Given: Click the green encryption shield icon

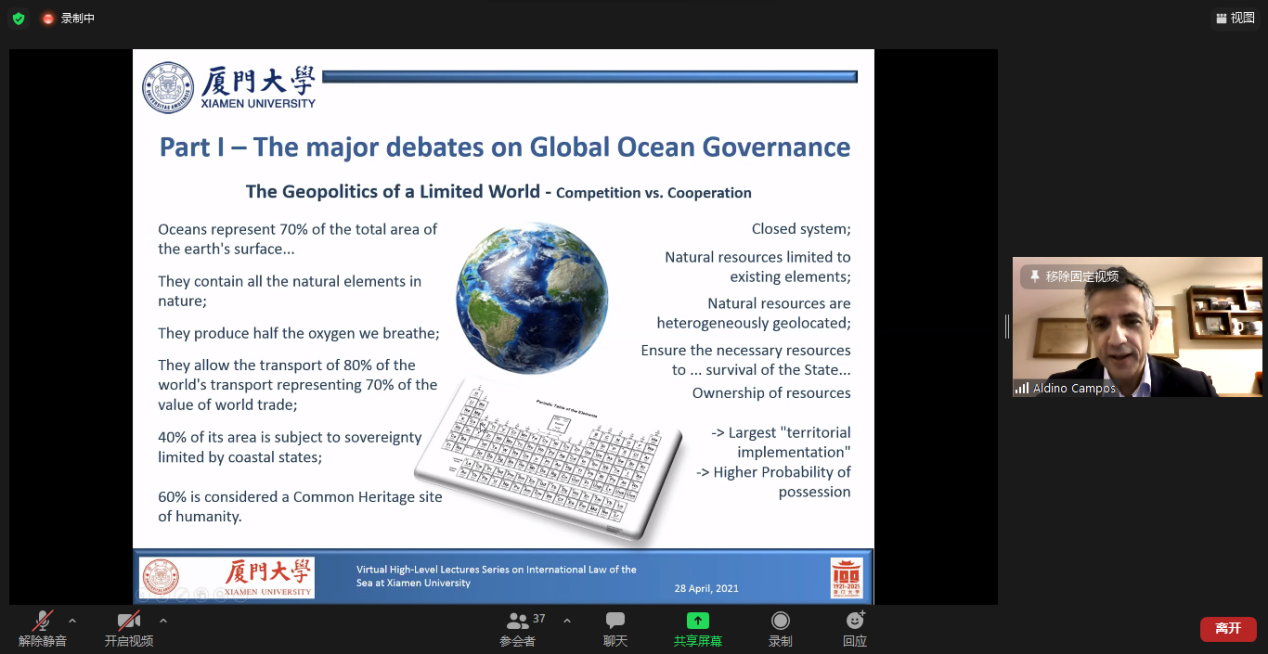Looking at the screenshot, I should tap(18, 18).
